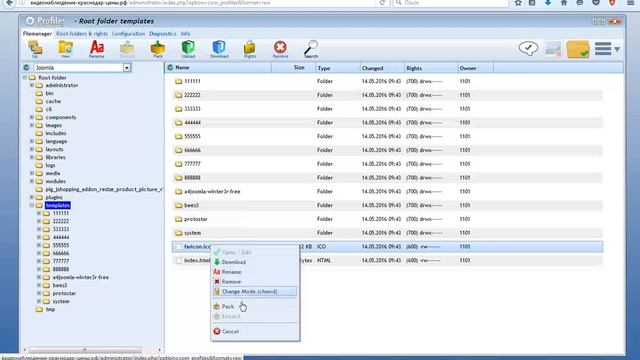Image resolution: width=640 pixels, height=360 pixels.
Task: Select the a4joomla-winter3r-free folder in list
Action: point(387,191)
